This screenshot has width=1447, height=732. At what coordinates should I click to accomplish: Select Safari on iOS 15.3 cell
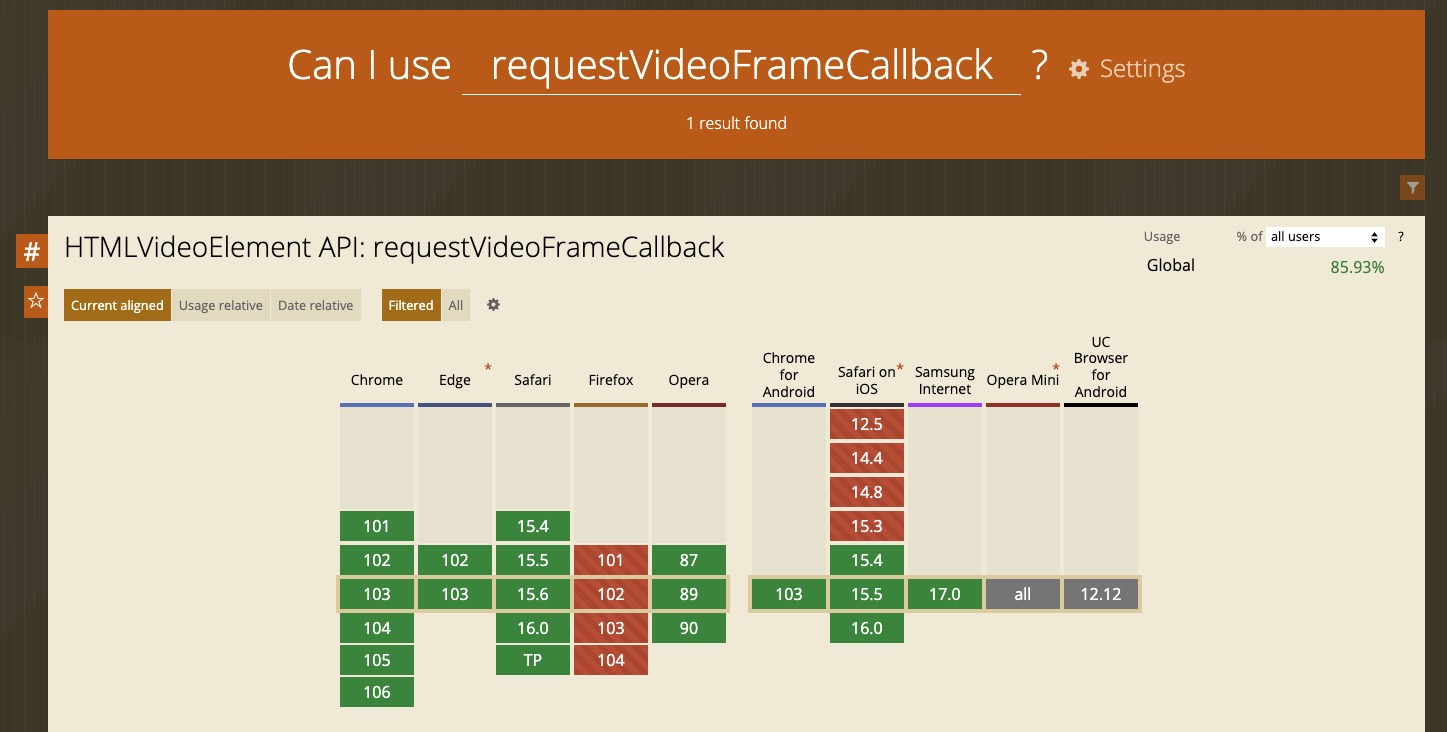[867, 526]
